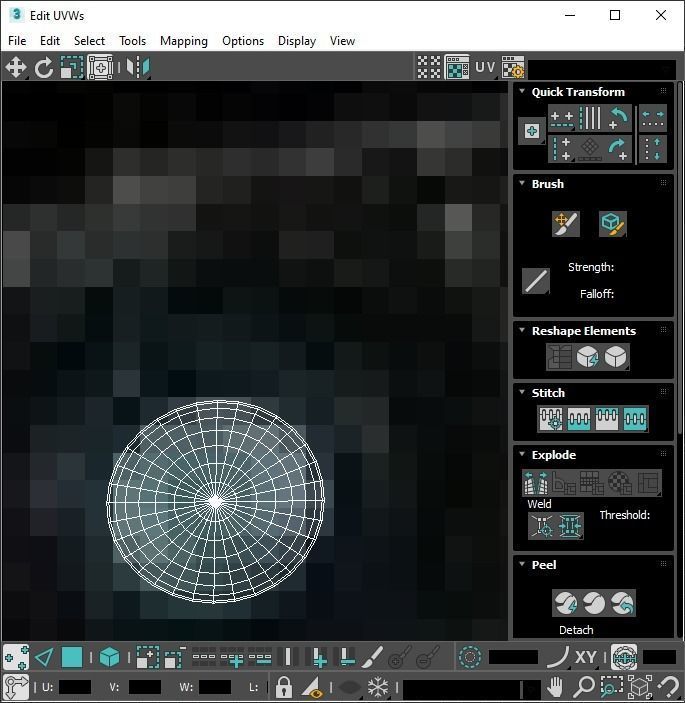Open the Mapping menu

coord(184,41)
